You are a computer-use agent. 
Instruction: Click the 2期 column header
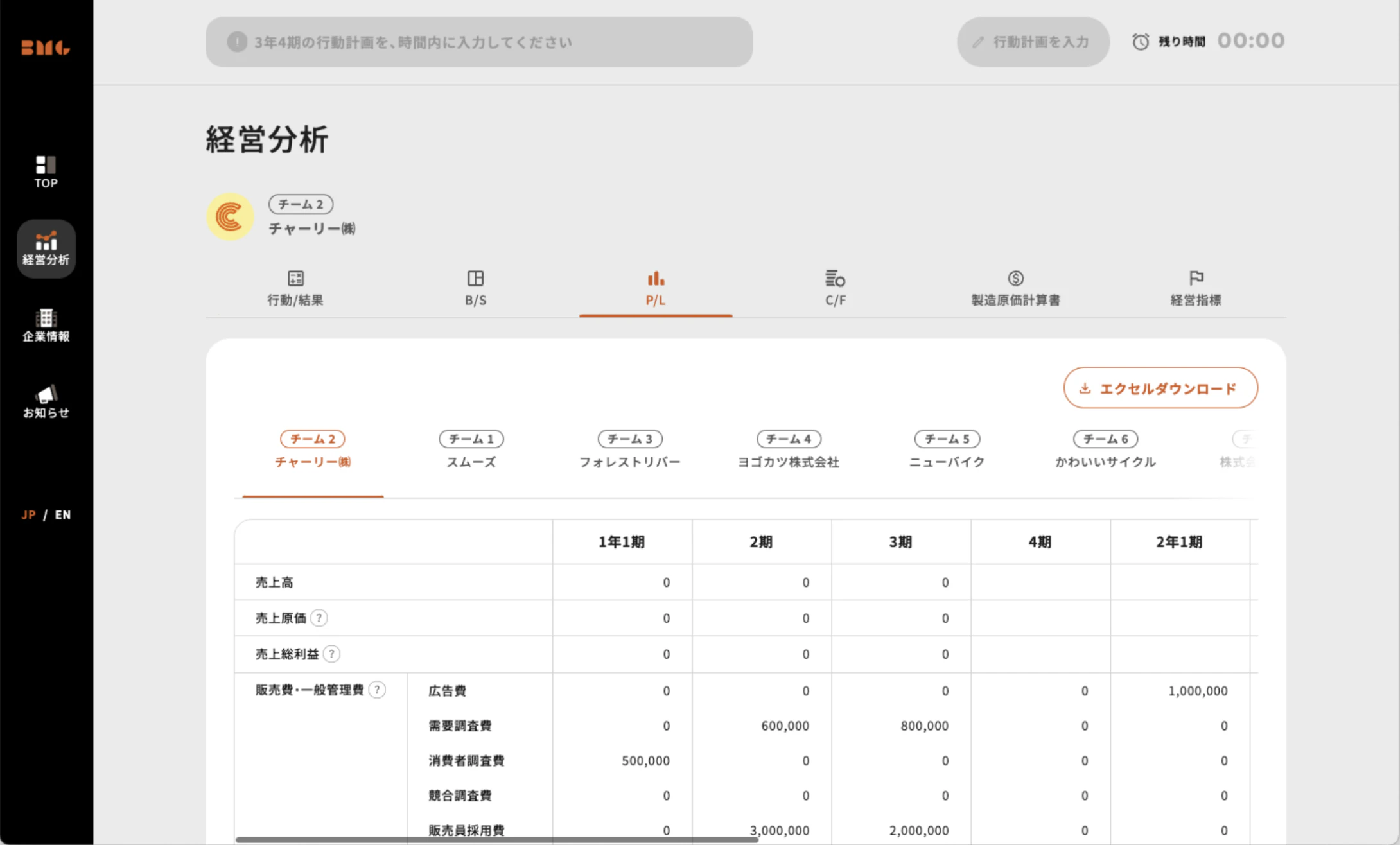point(761,542)
